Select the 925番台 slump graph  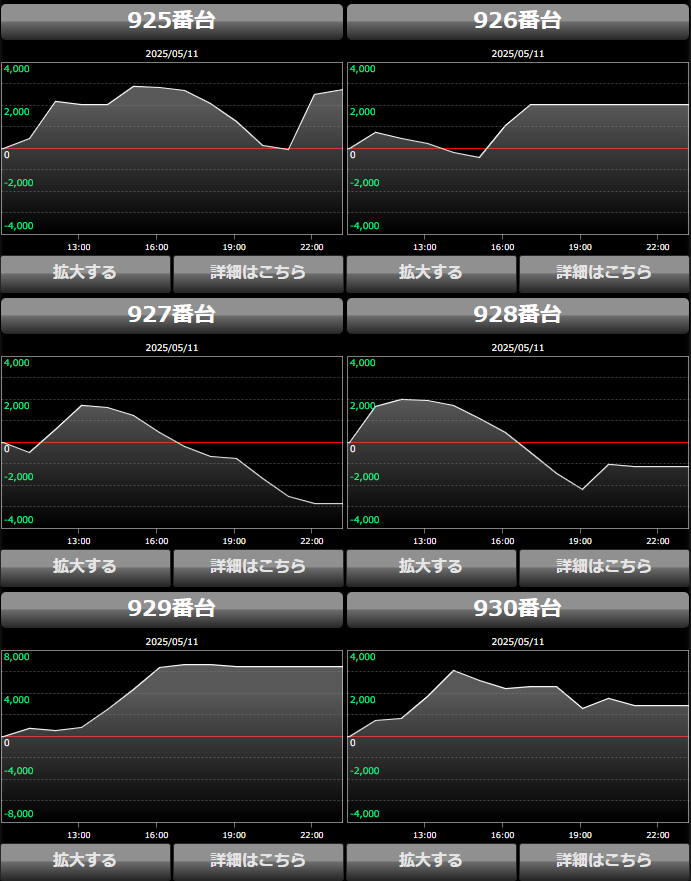(x=172, y=148)
